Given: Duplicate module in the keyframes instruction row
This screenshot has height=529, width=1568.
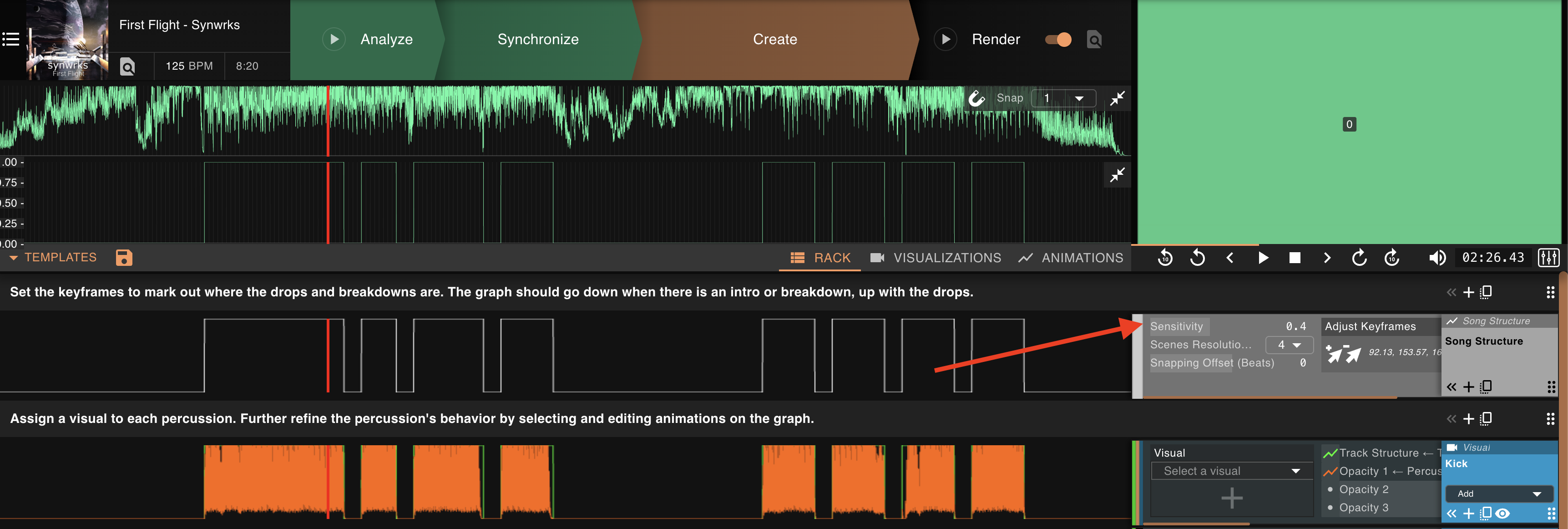Looking at the screenshot, I should click(x=1486, y=293).
